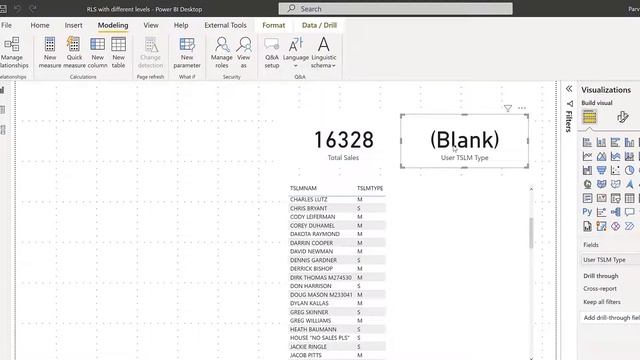Sort by TSLMNAM column header
The image size is (640, 360).
tap(303, 188)
